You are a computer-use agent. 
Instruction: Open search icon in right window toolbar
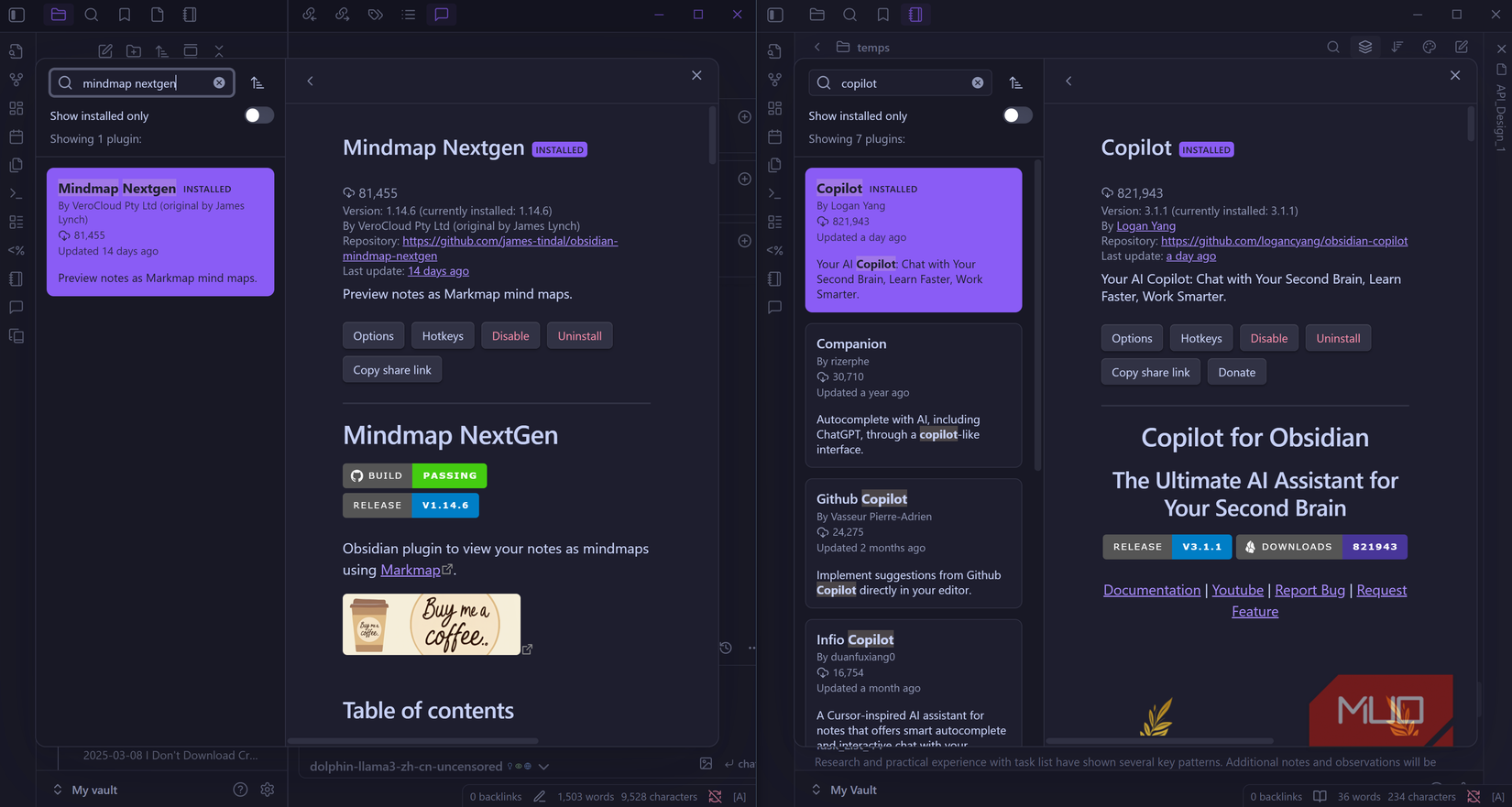(1333, 47)
